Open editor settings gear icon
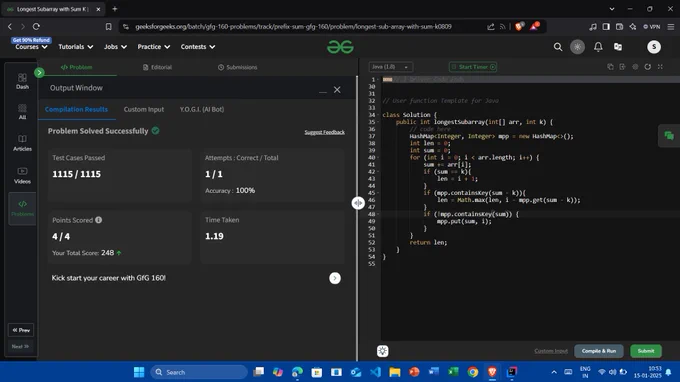 pyautogui.click(x=635, y=67)
